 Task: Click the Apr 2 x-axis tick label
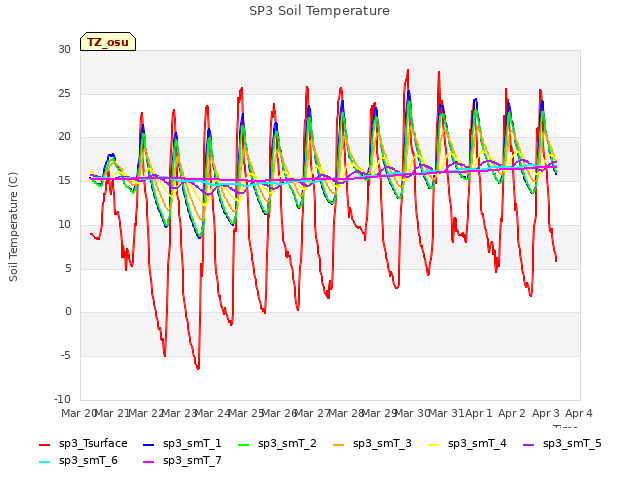(x=512, y=413)
